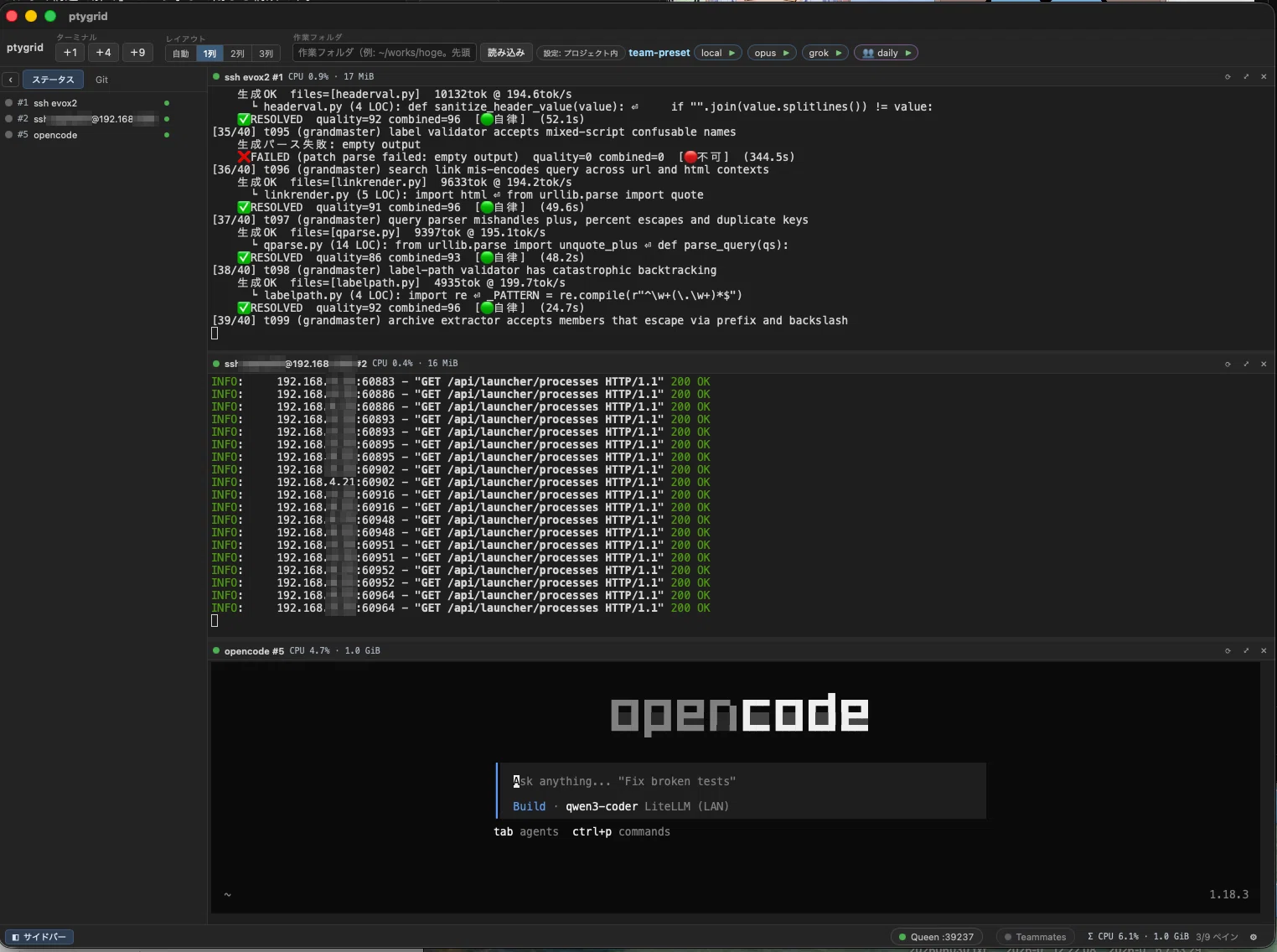The image size is (1277, 952).
Task: Add one terminal with +1
Action: 70,53
